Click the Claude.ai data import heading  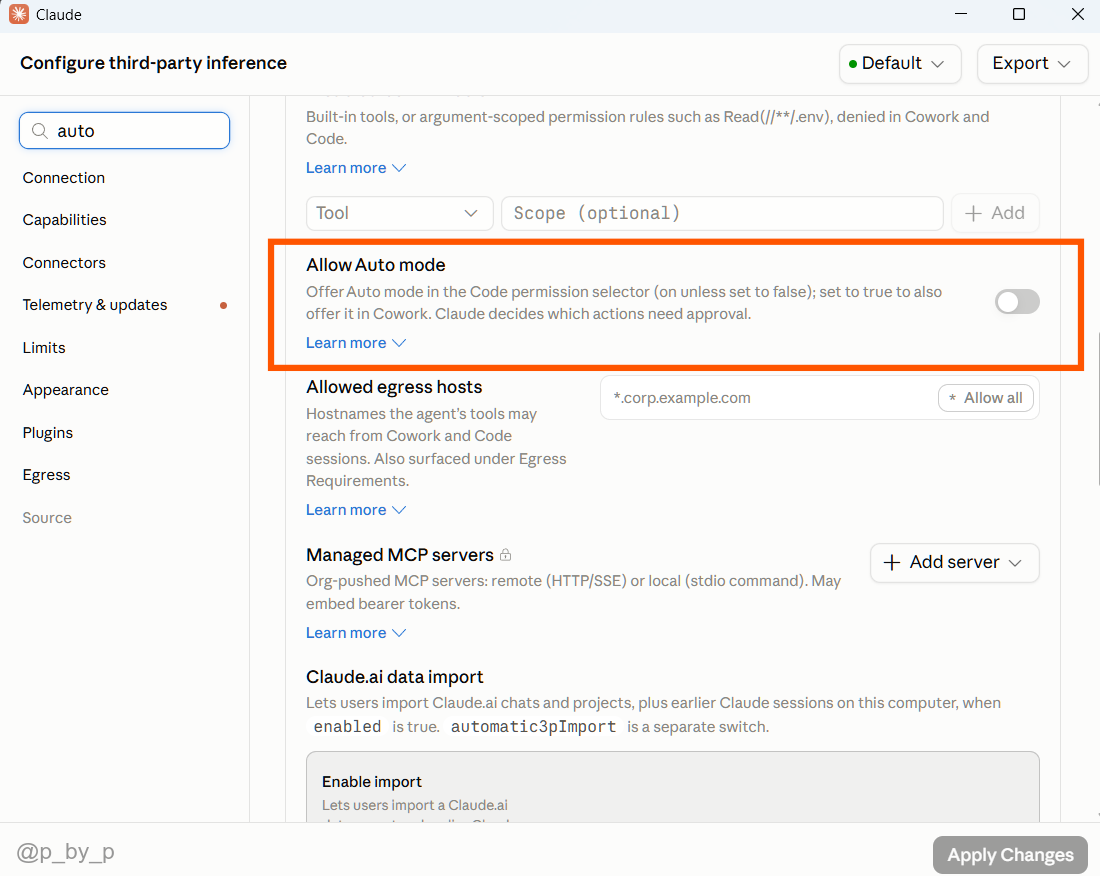point(394,677)
